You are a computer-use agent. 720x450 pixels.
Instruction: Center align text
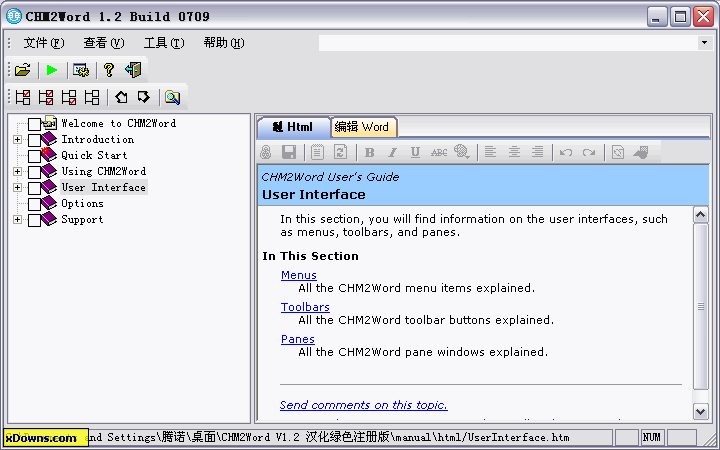[x=514, y=152]
